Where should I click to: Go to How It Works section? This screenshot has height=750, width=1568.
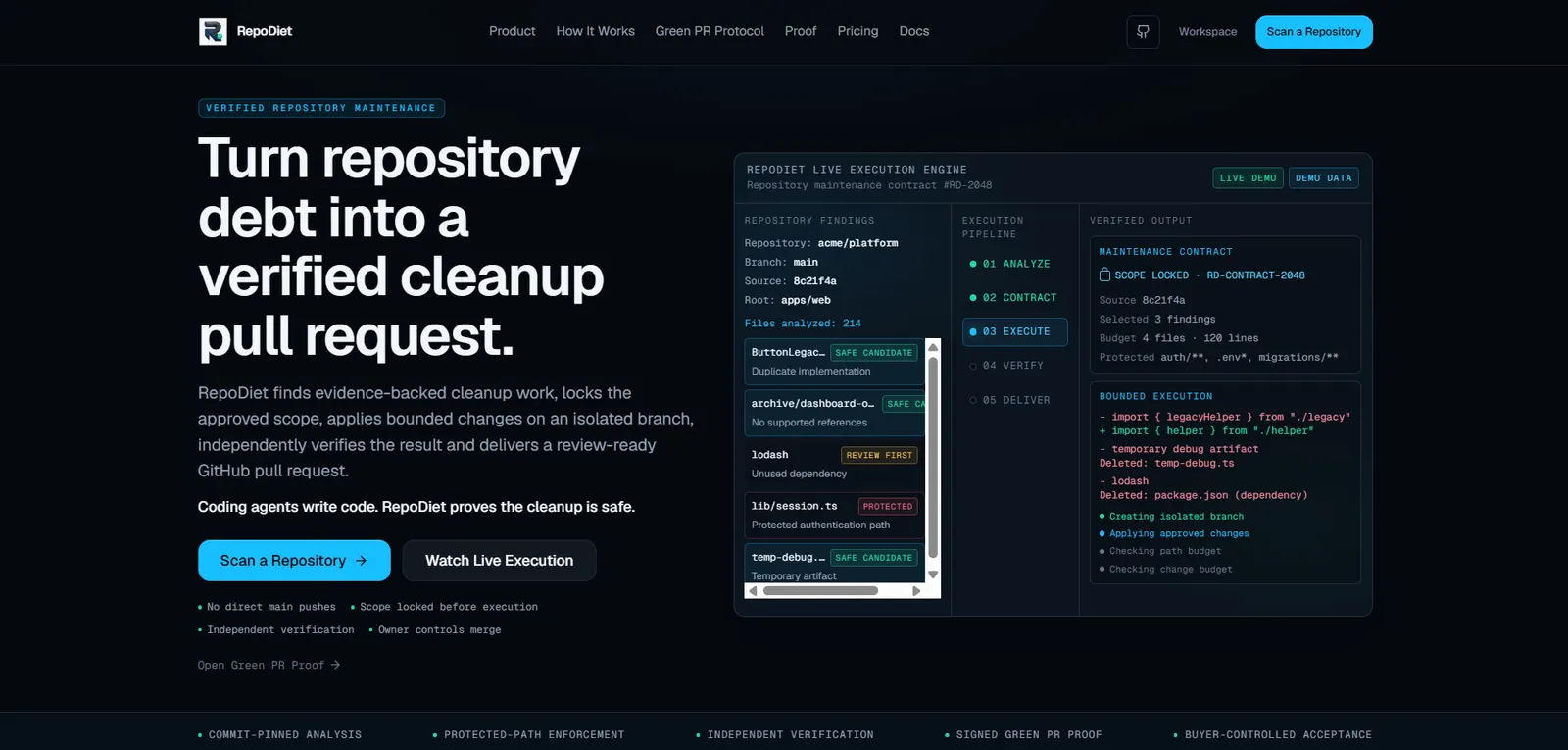596,31
